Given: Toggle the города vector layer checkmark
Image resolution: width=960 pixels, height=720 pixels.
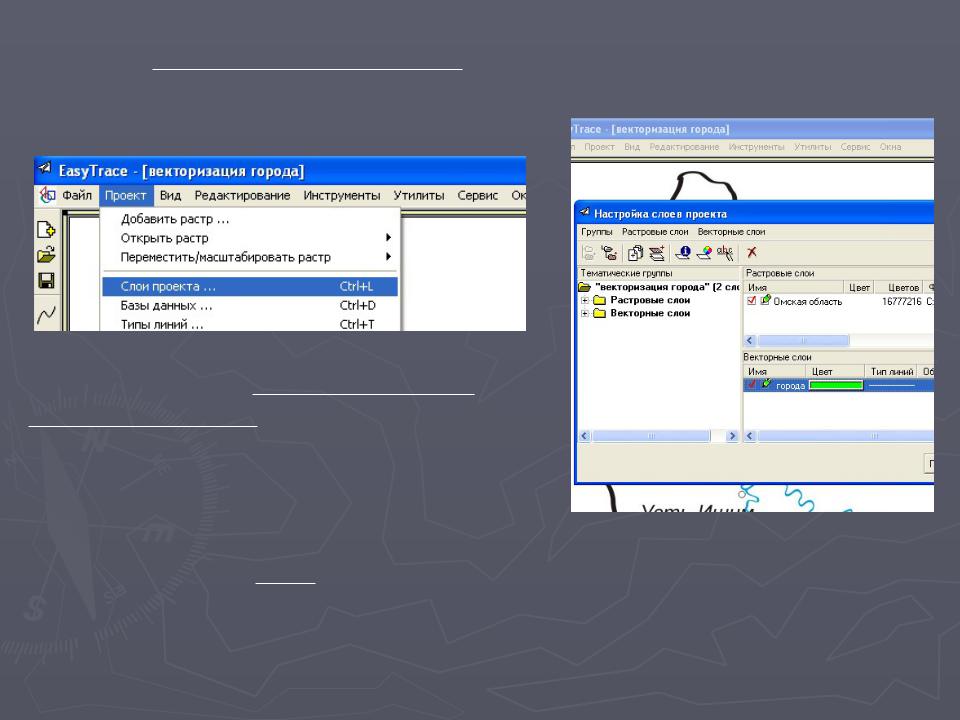Looking at the screenshot, I should point(751,384).
